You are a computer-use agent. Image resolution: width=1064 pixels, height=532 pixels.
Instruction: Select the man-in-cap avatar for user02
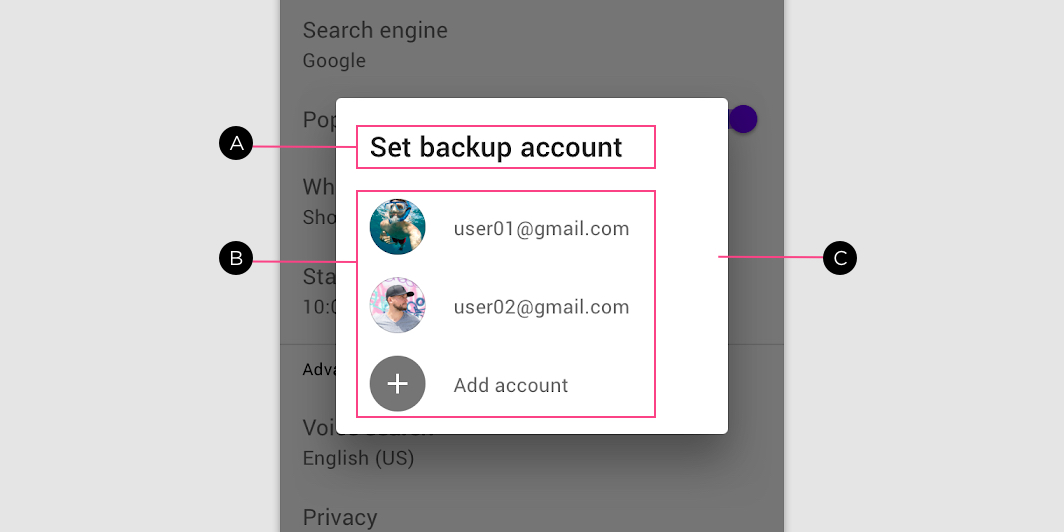click(x=398, y=305)
